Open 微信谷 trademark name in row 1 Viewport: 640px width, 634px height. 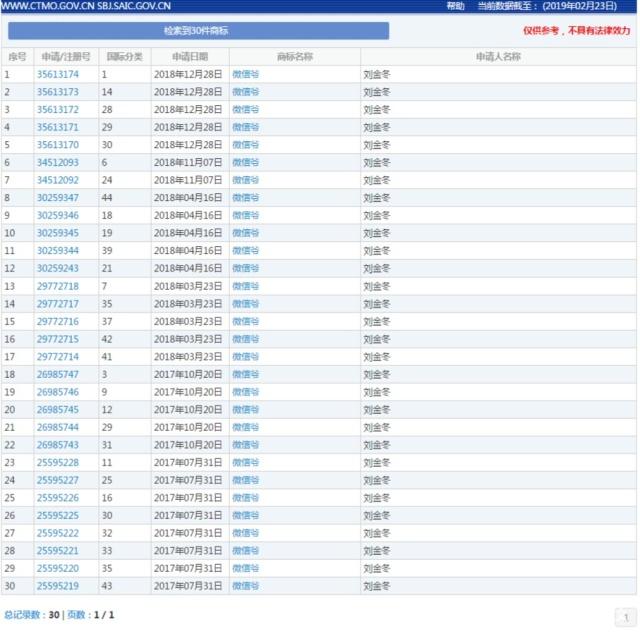click(x=245, y=75)
